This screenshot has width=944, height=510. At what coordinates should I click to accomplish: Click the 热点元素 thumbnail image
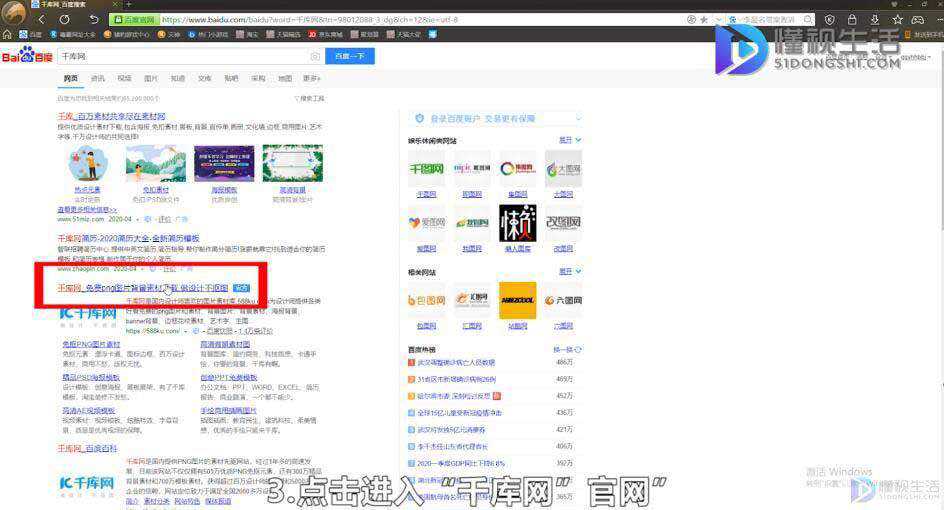pyautogui.click(x=87, y=163)
